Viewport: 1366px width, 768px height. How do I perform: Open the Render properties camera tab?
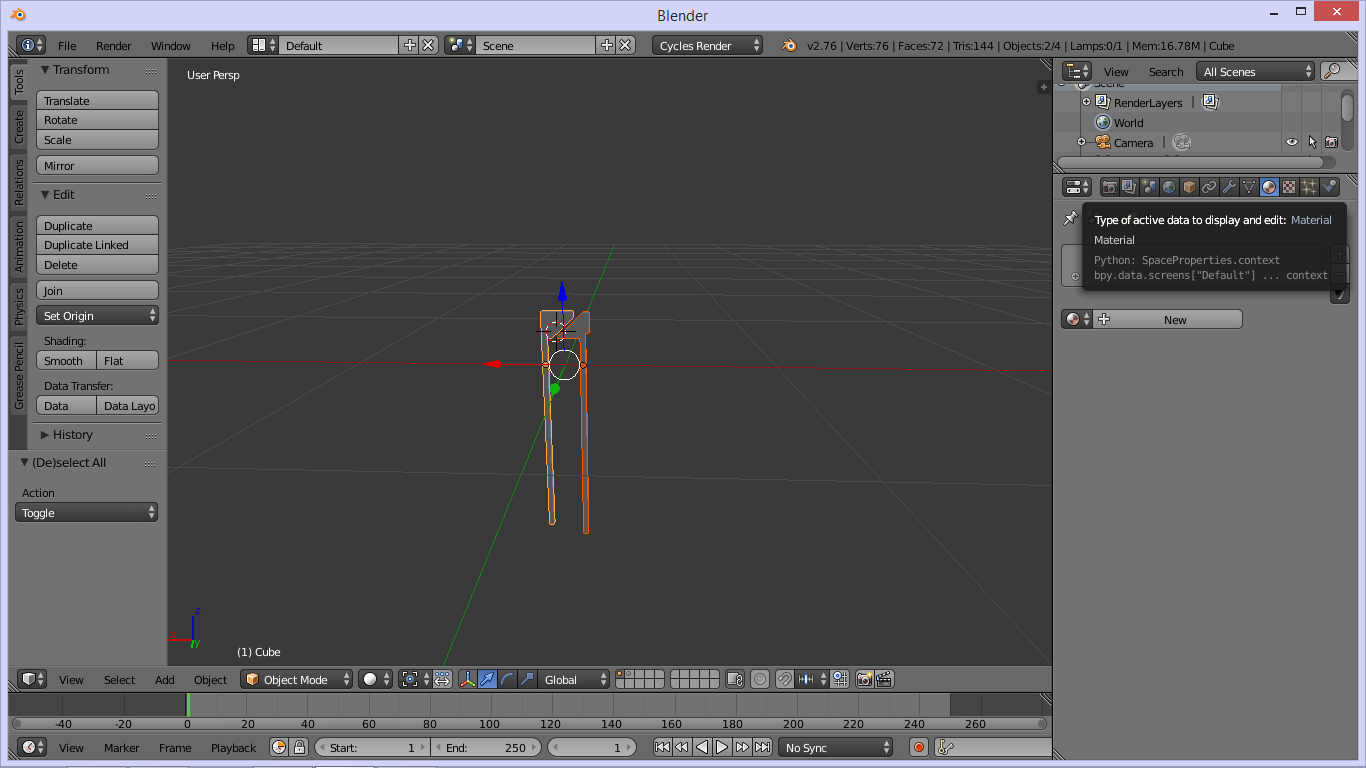(1109, 187)
